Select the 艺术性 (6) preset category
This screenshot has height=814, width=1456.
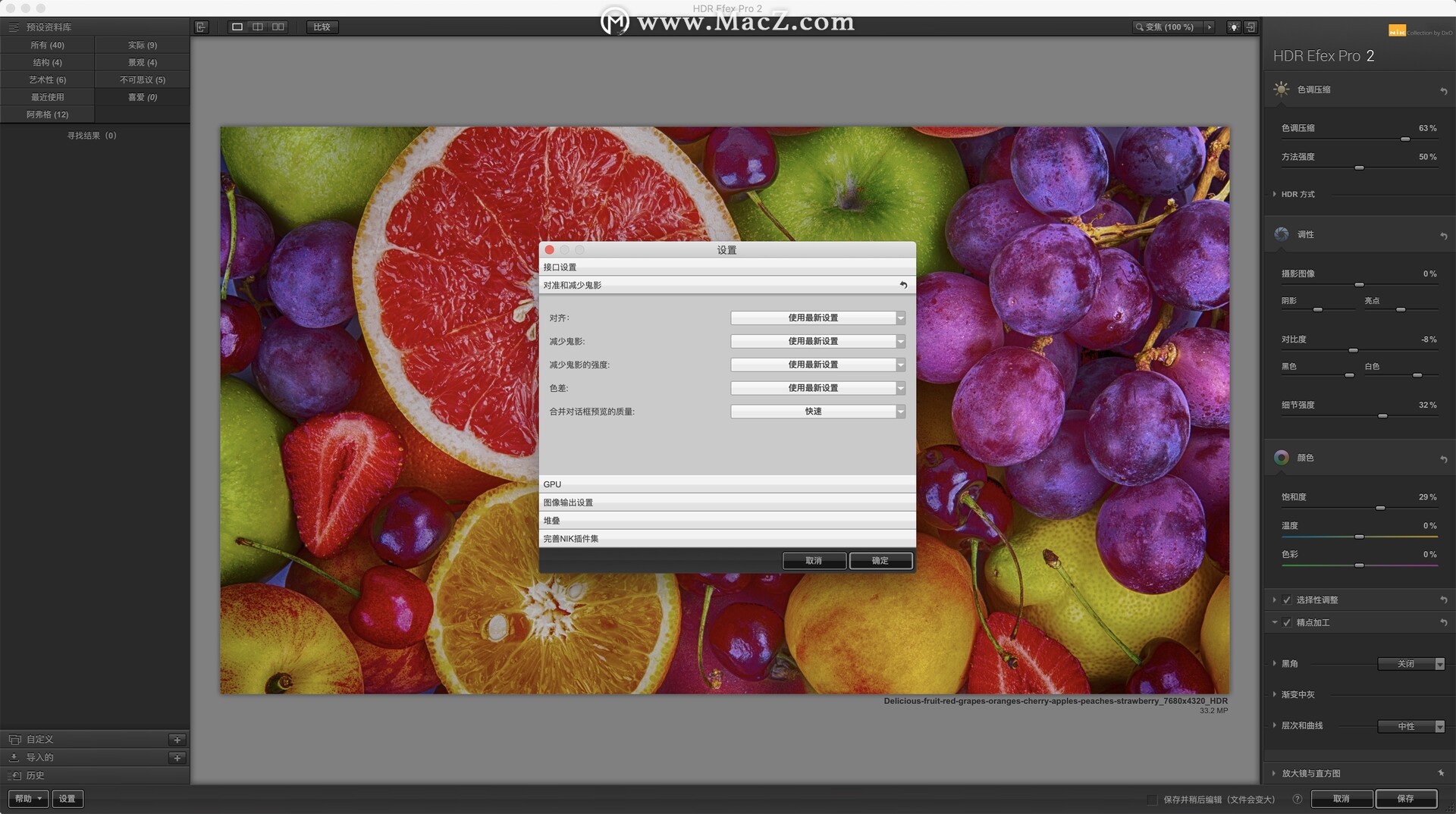point(47,80)
